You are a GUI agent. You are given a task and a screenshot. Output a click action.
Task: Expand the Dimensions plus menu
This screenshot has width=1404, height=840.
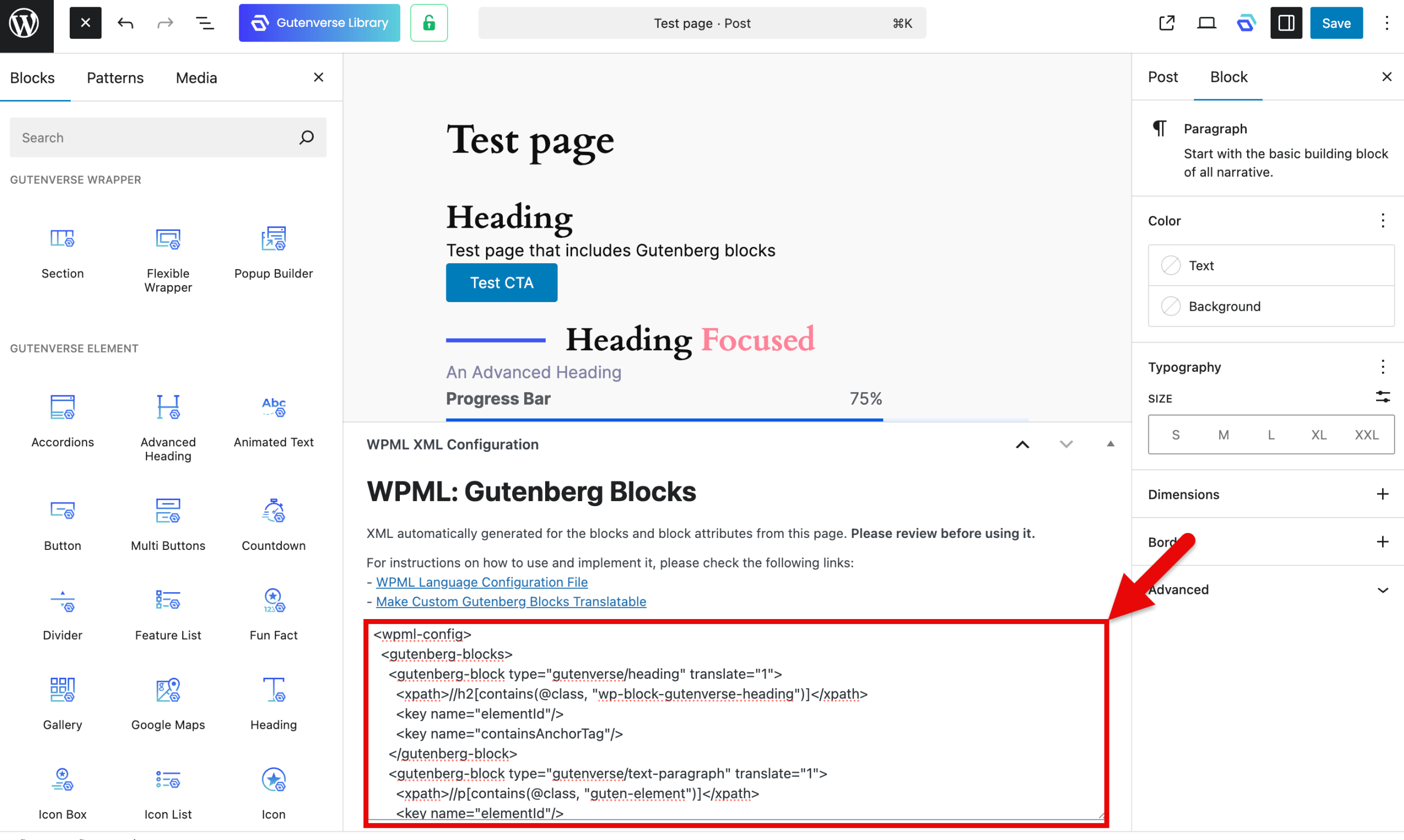[x=1383, y=494]
